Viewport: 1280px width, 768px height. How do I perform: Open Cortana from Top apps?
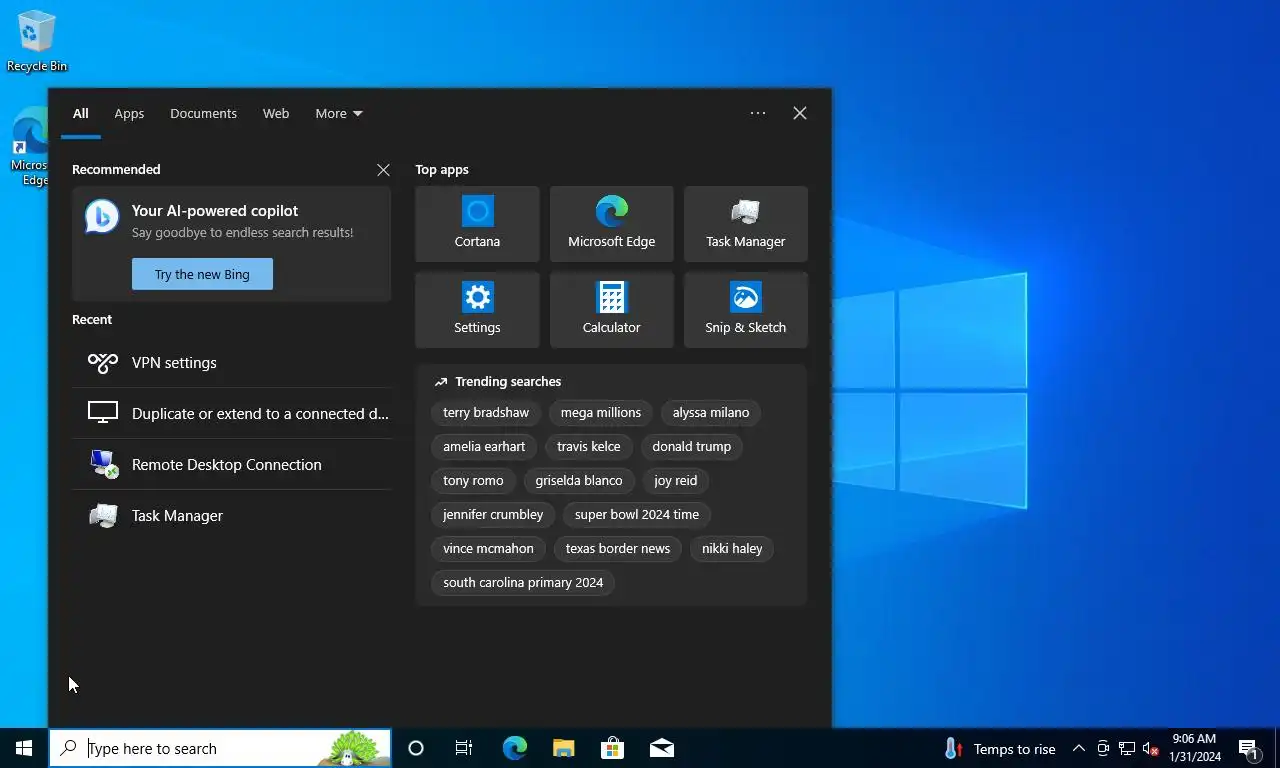point(477,224)
